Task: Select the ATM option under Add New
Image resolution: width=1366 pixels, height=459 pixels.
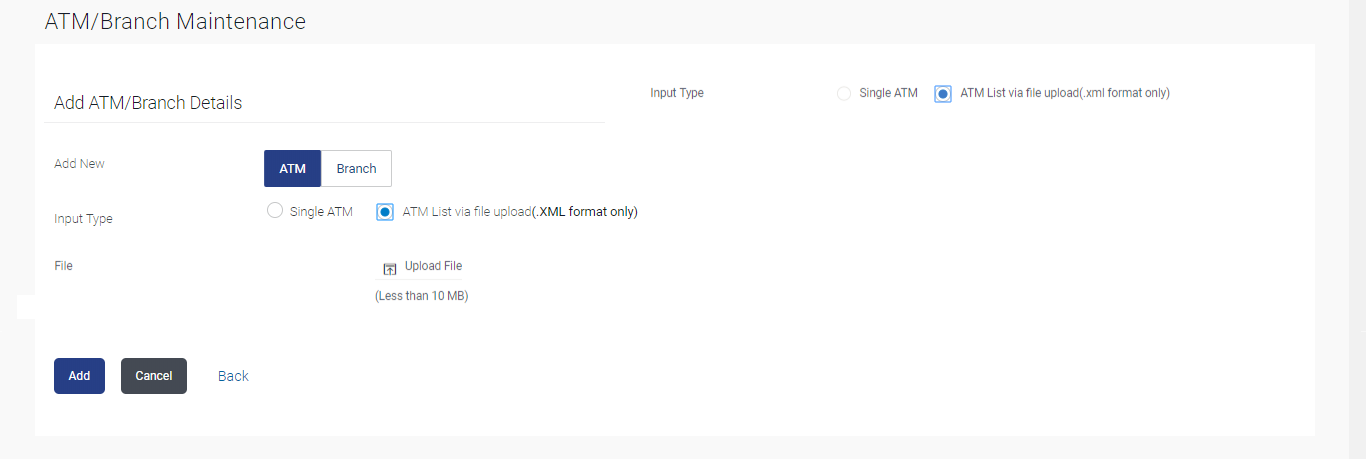Action: coord(292,169)
